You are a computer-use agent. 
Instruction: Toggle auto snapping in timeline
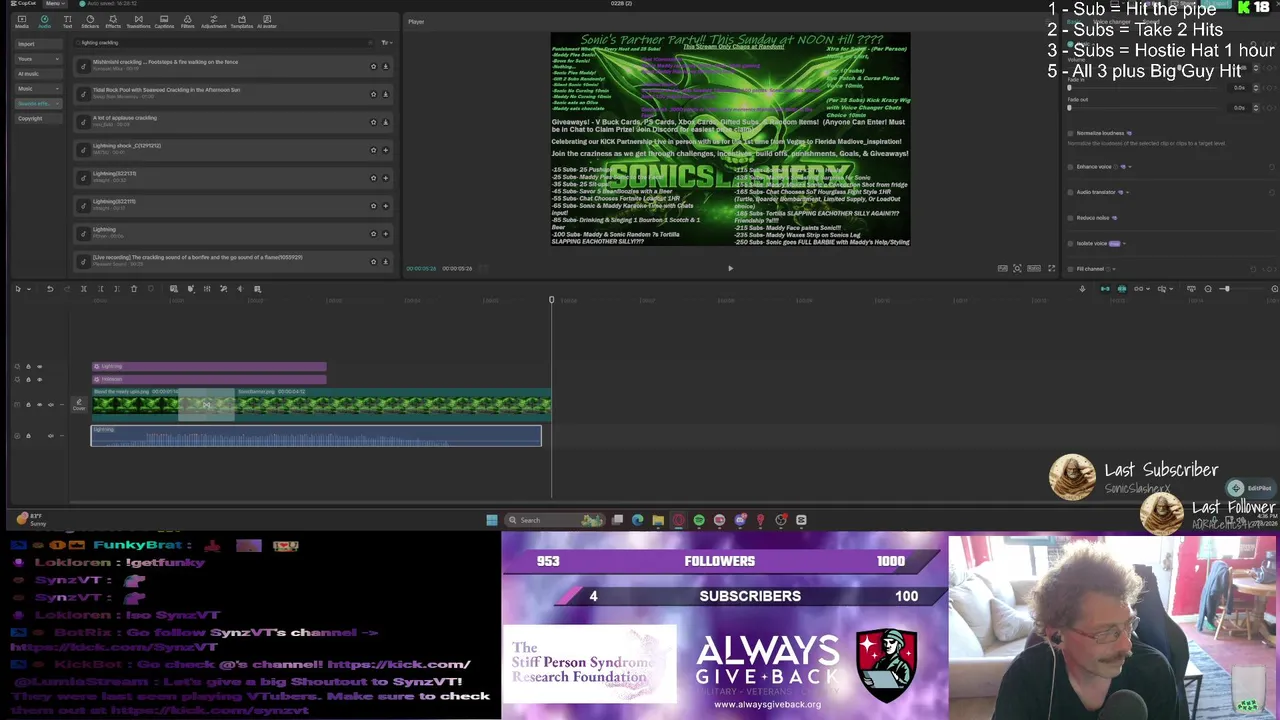point(1122,289)
